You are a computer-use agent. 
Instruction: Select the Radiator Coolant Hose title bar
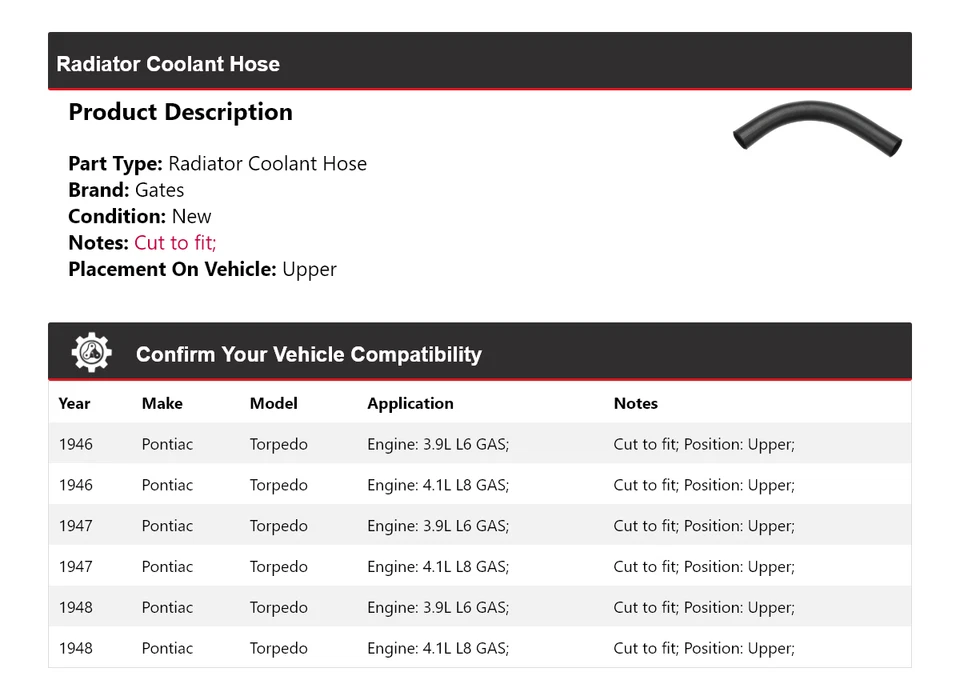168,64
